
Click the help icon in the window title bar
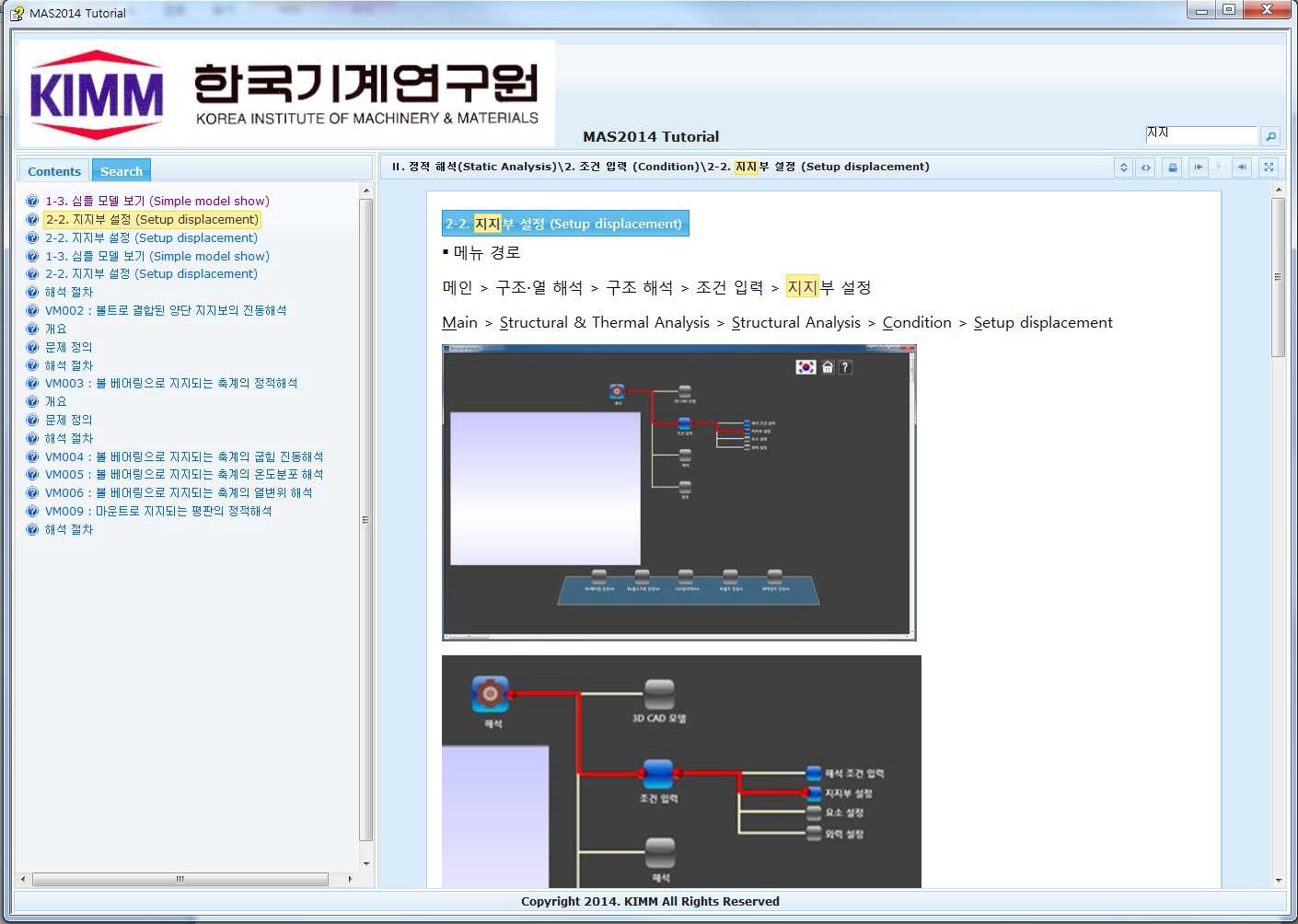17,13
